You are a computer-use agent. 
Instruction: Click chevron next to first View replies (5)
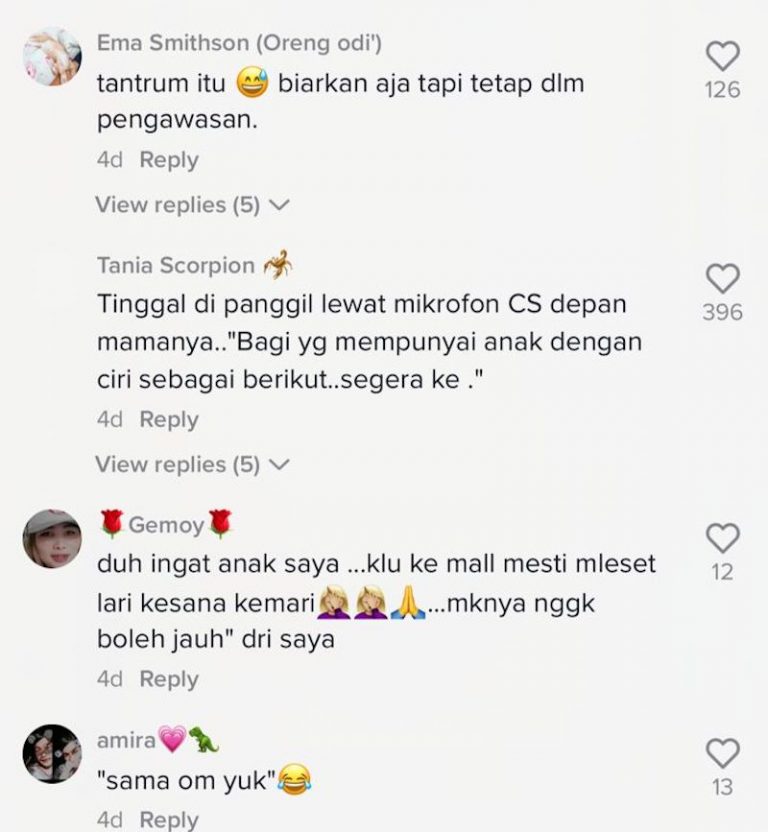[x=279, y=205]
